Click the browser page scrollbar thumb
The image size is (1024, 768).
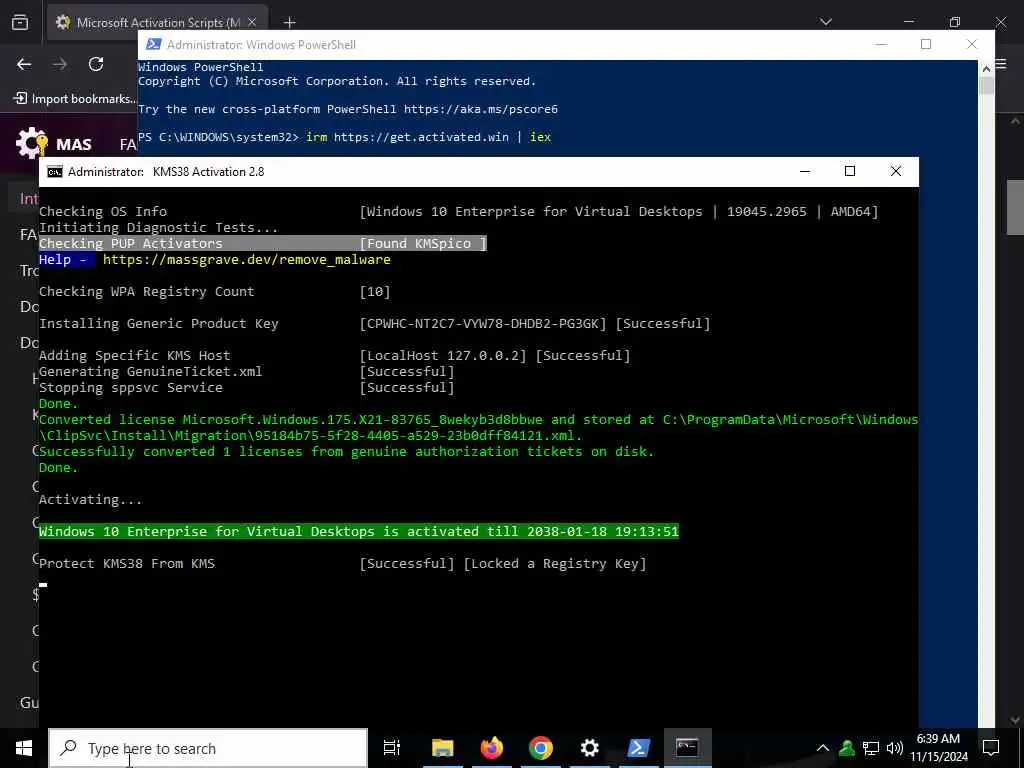(x=1015, y=206)
